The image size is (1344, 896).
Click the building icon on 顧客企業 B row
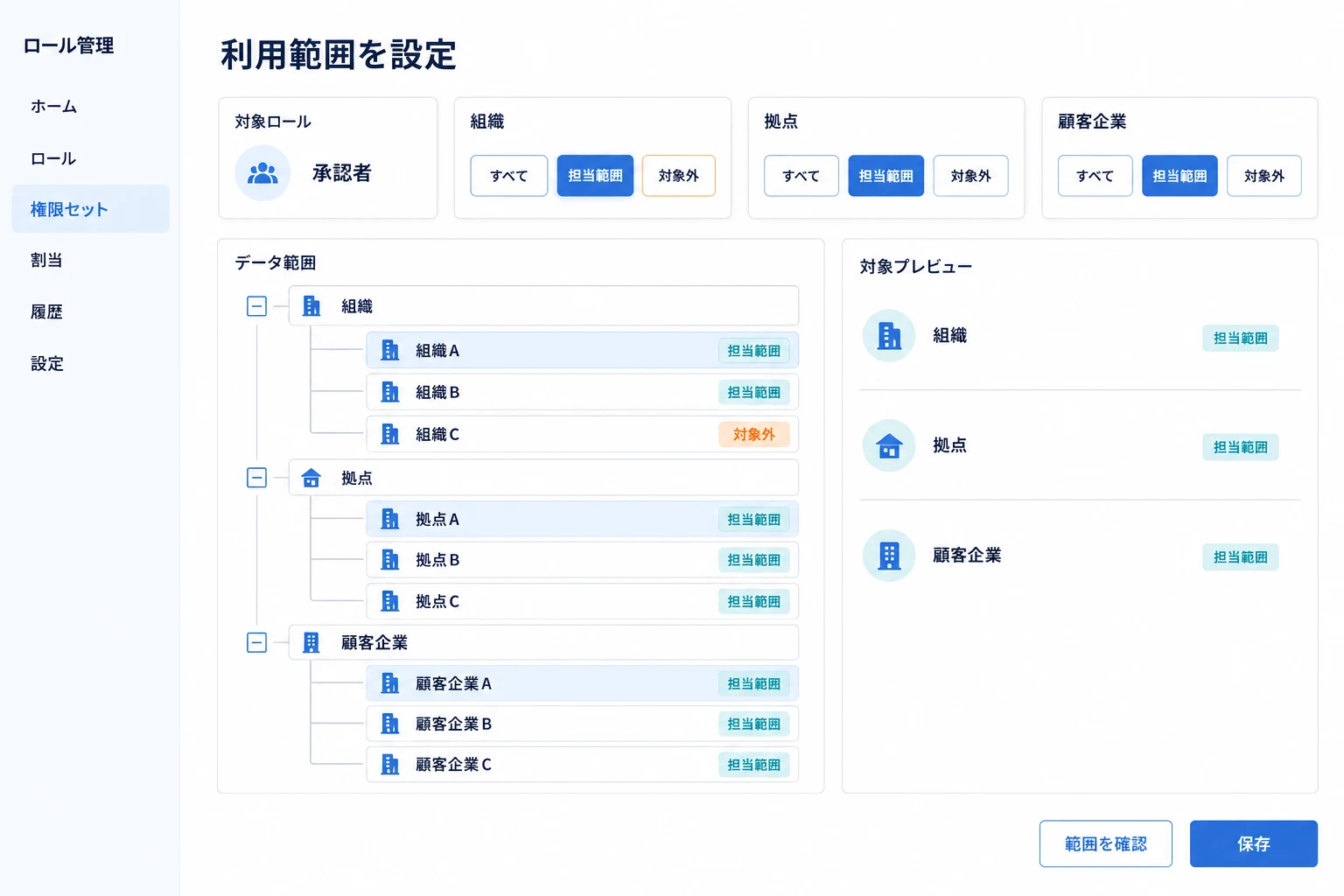390,724
